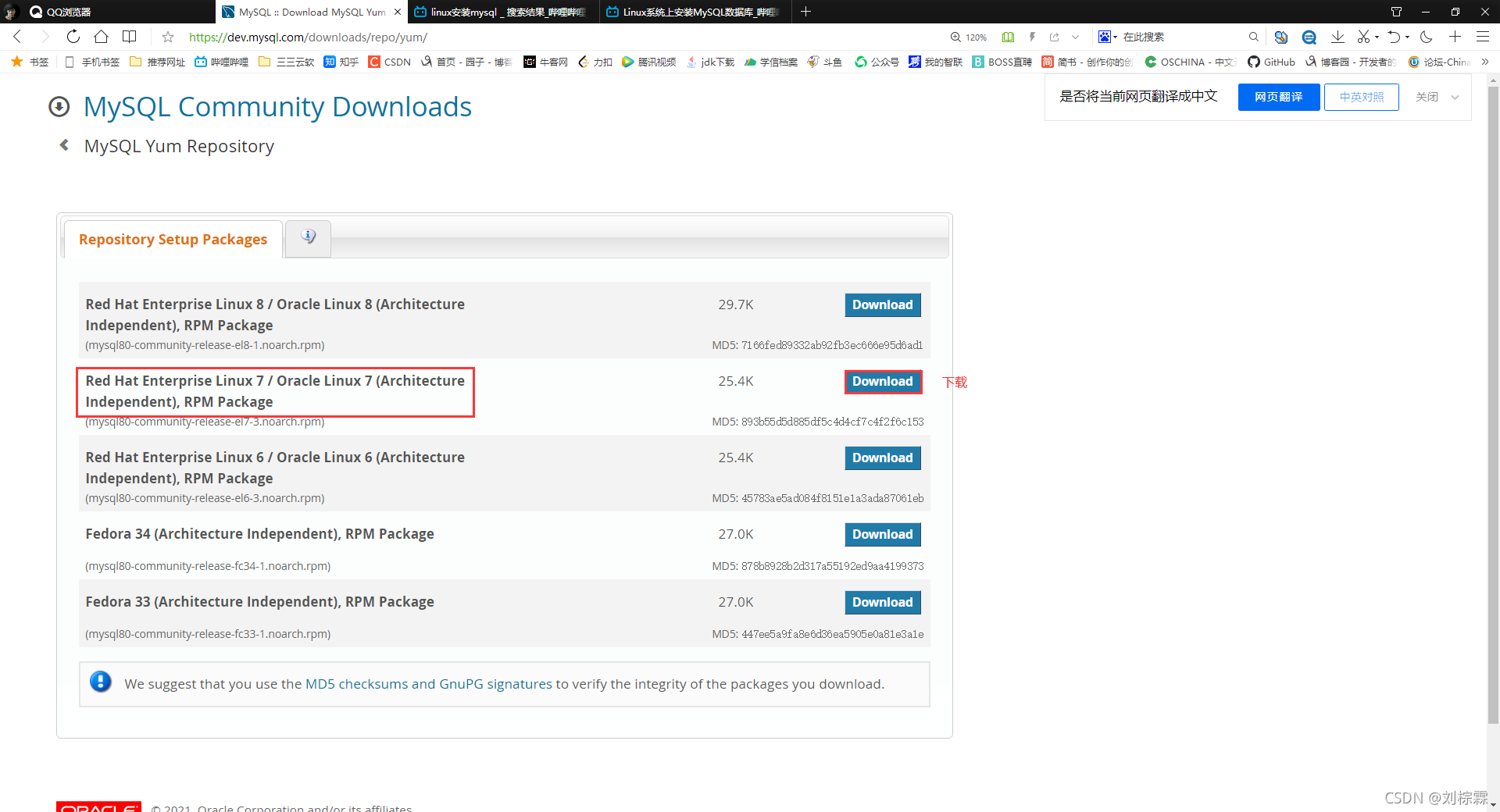Screen dimensions: 1500x812
Task: Click the plus add extension icon in toolbar
Action: [x=1455, y=37]
